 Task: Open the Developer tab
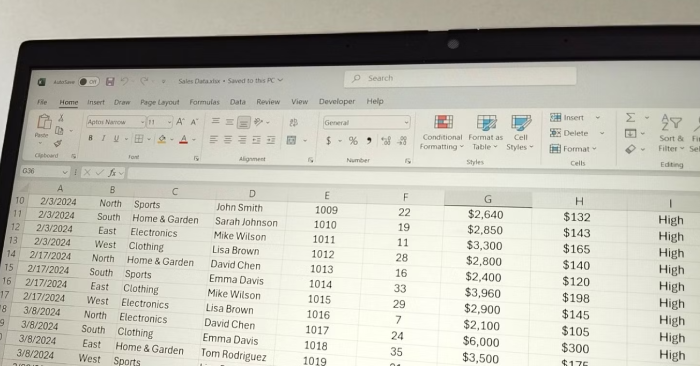pos(337,101)
